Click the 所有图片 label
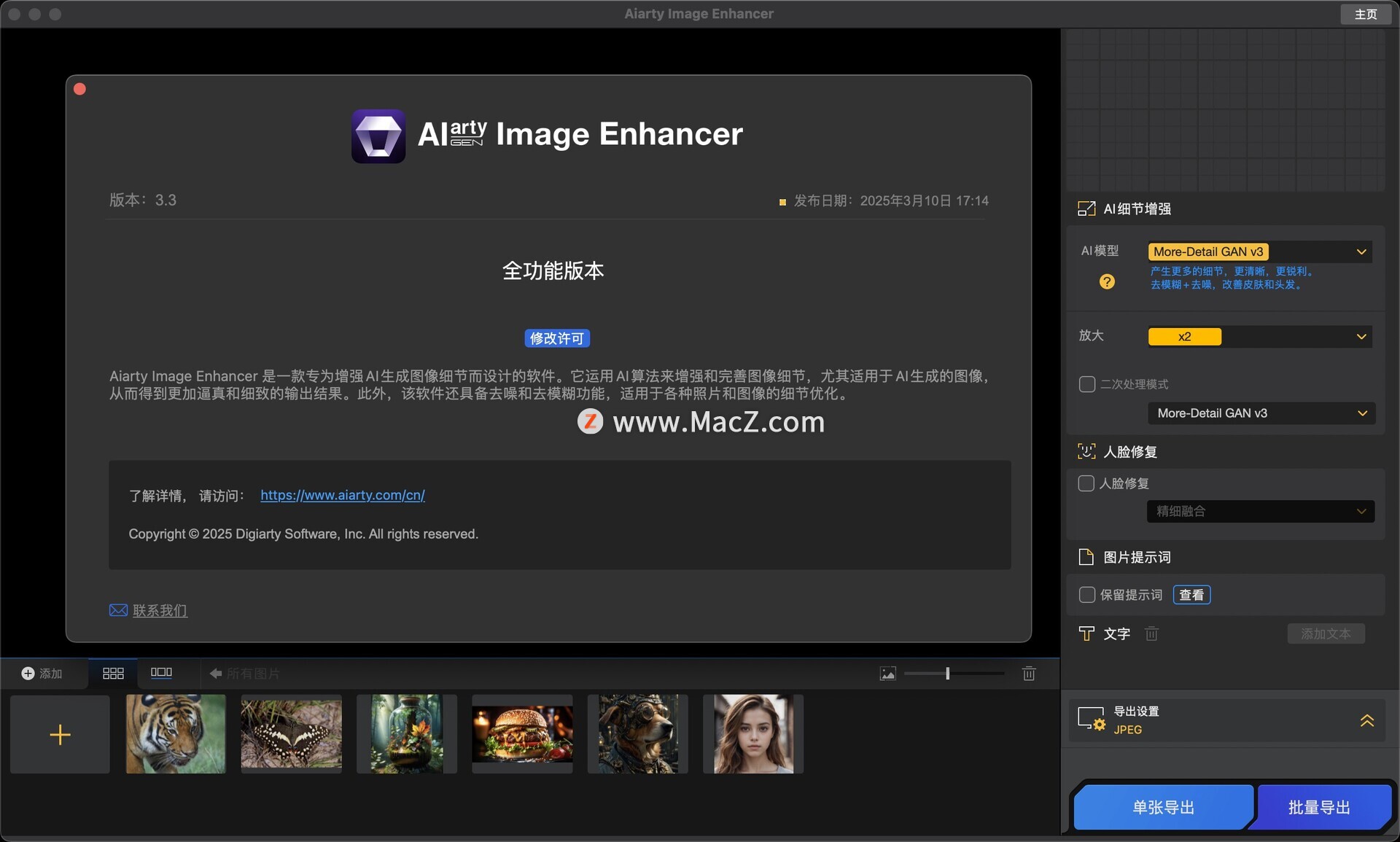1400x842 pixels. (x=253, y=674)
